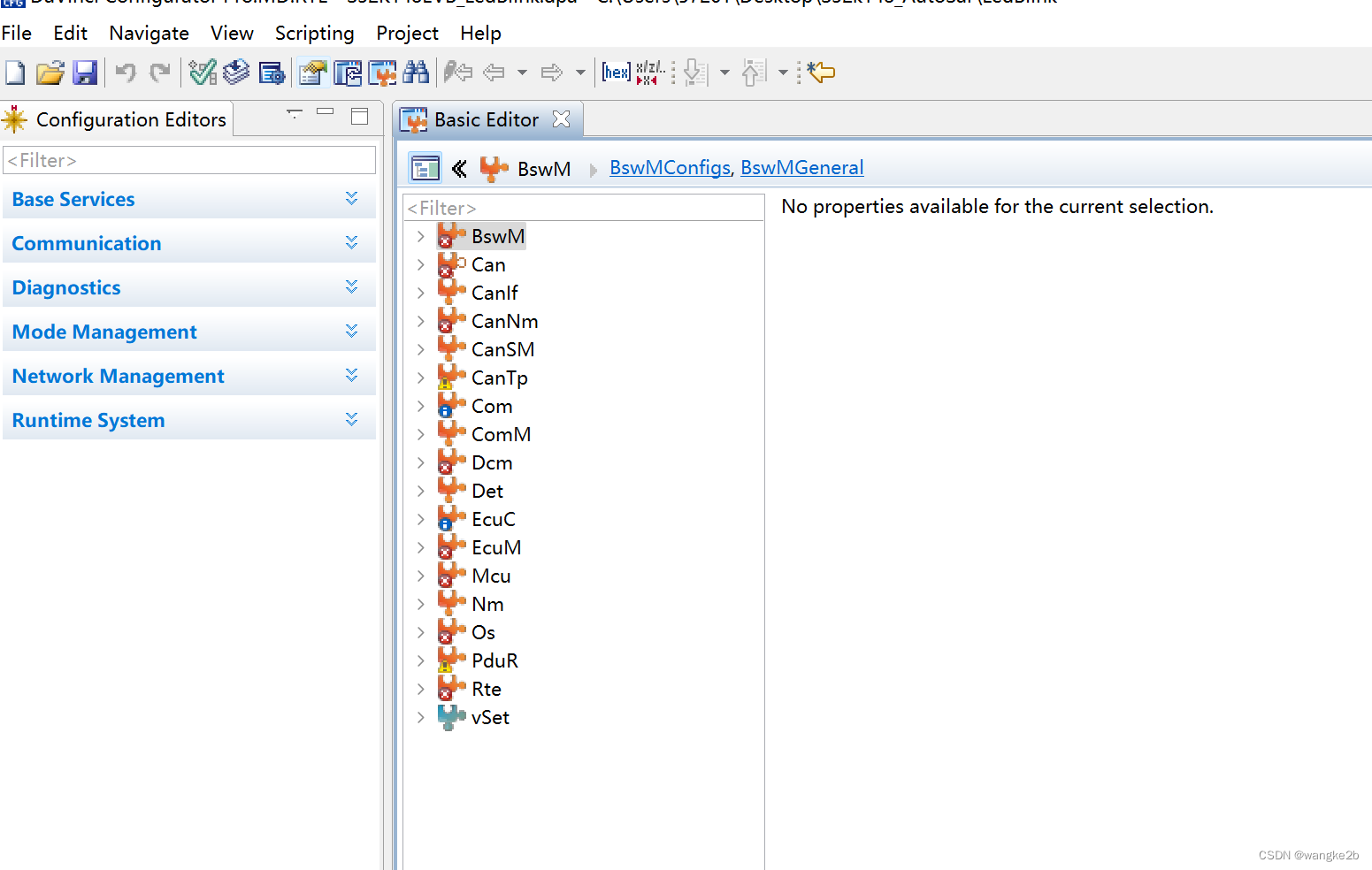Select the Configuration Editors tab
The image size is (1372, 870).
[x=117, y=119]
